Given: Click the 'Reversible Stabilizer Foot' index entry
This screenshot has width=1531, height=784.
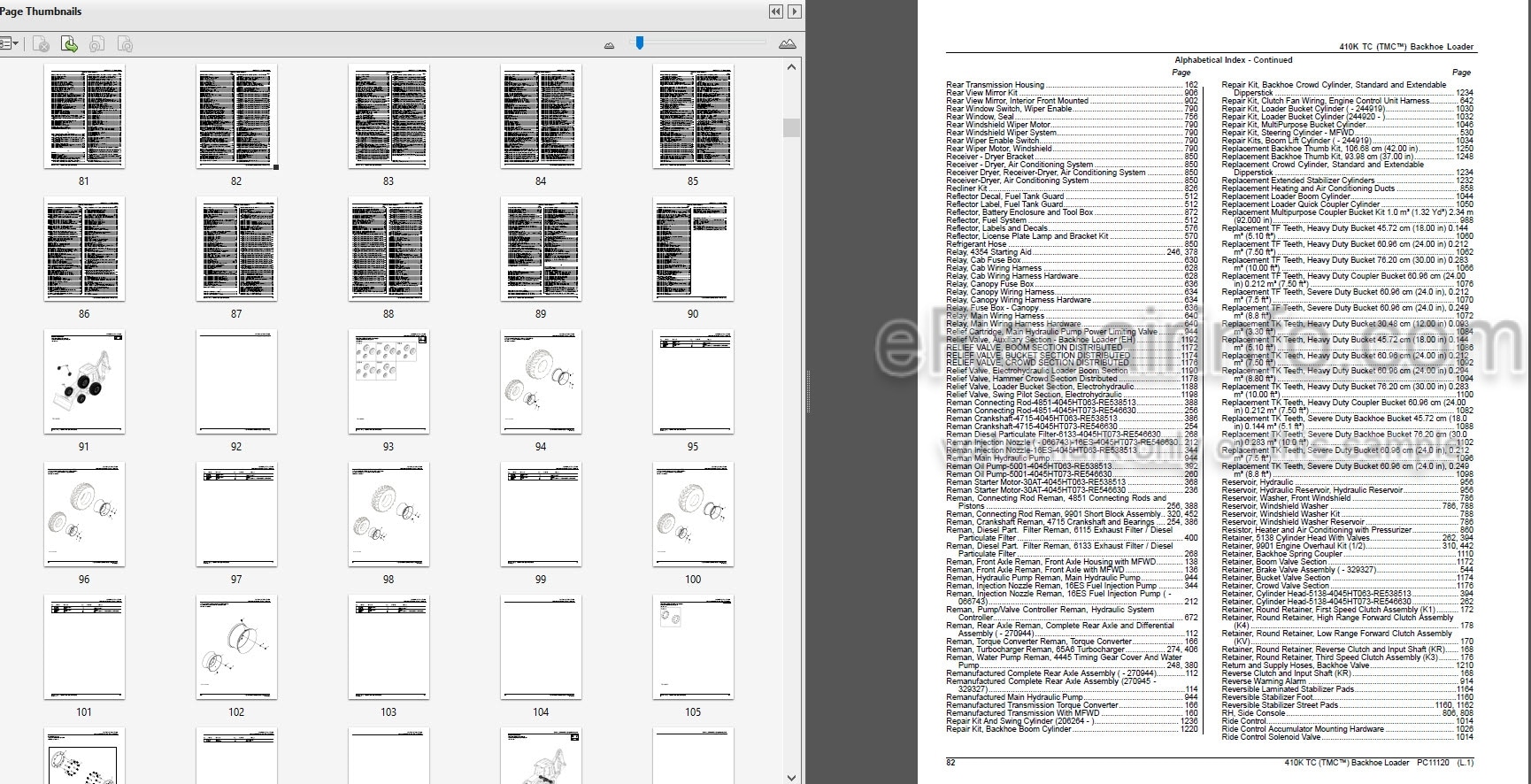Looking at the screenshot, I should pos(1267,697).
